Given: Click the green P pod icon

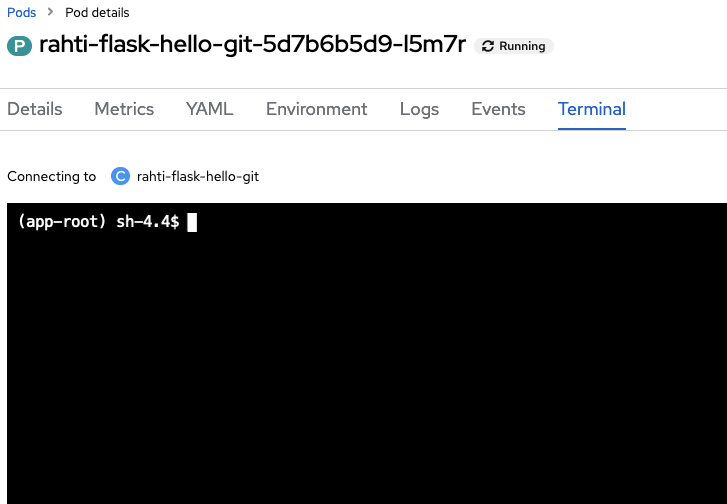Looking at the screenshot, I should 19,46.
